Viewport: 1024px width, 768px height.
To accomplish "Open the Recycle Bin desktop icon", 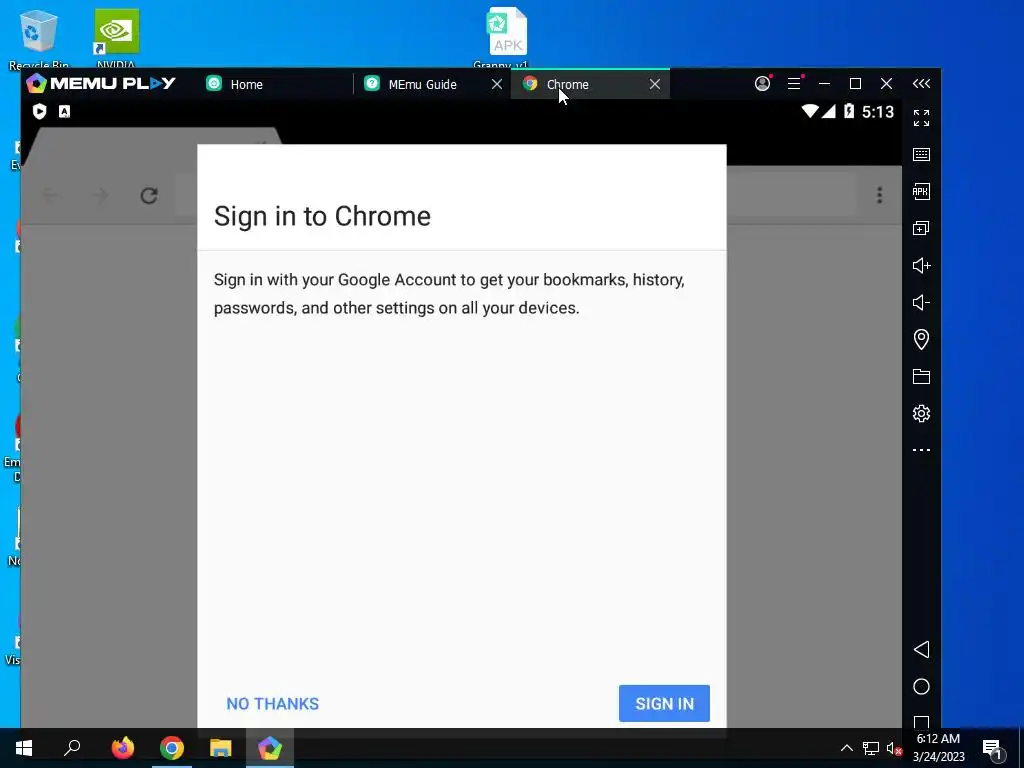I will (x=39, y=39).
